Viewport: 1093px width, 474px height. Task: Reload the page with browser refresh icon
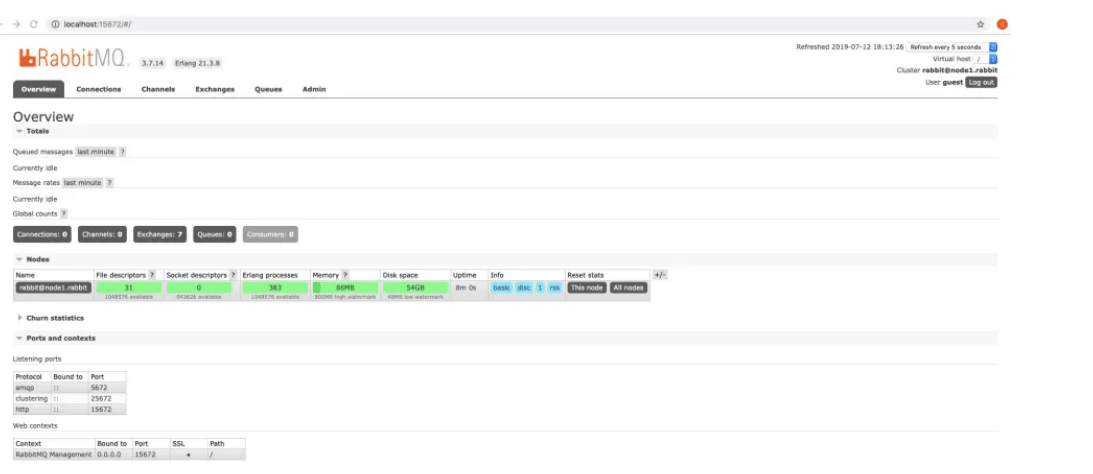(33, 24)
